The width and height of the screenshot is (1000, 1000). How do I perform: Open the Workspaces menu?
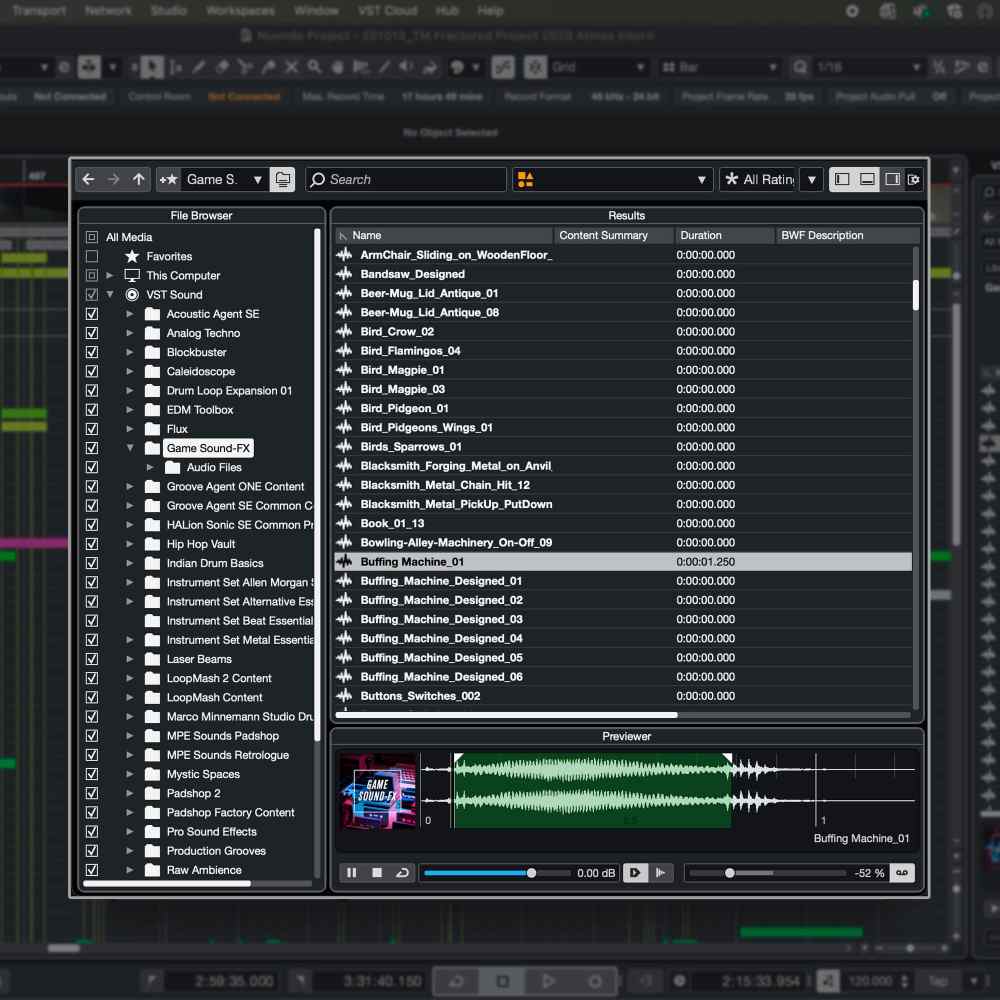click(240, 11)
